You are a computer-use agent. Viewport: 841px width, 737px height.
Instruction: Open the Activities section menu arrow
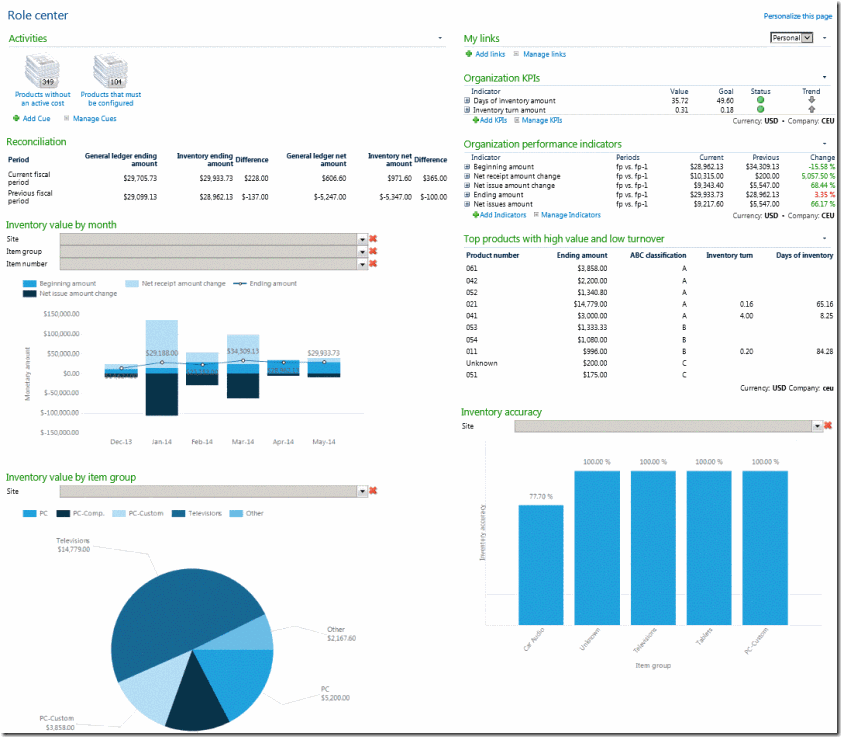click(x=441, y=38)
